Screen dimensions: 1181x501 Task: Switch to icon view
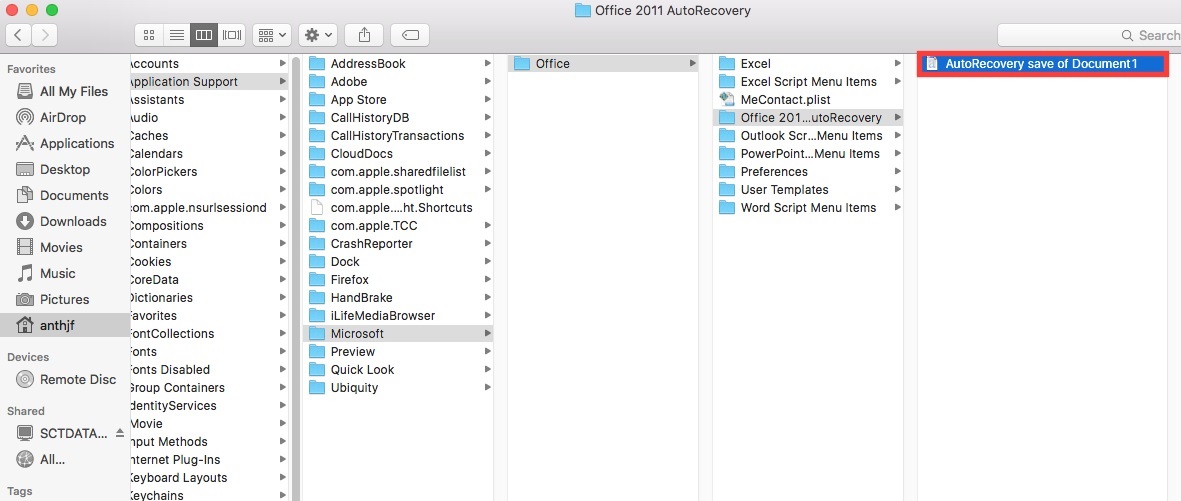coord(148,35)
